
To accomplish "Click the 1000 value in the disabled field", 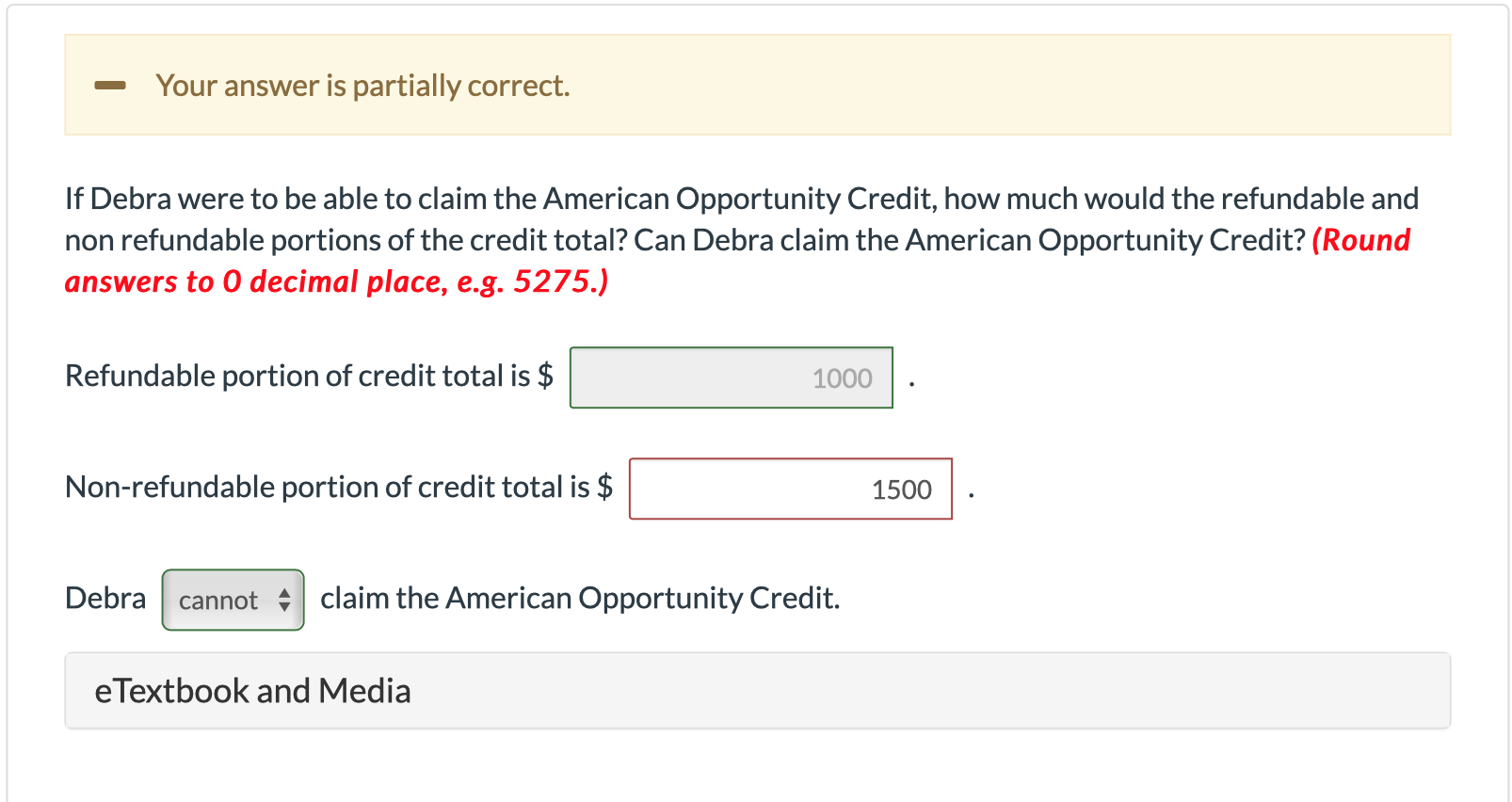I will click(842, 377).
